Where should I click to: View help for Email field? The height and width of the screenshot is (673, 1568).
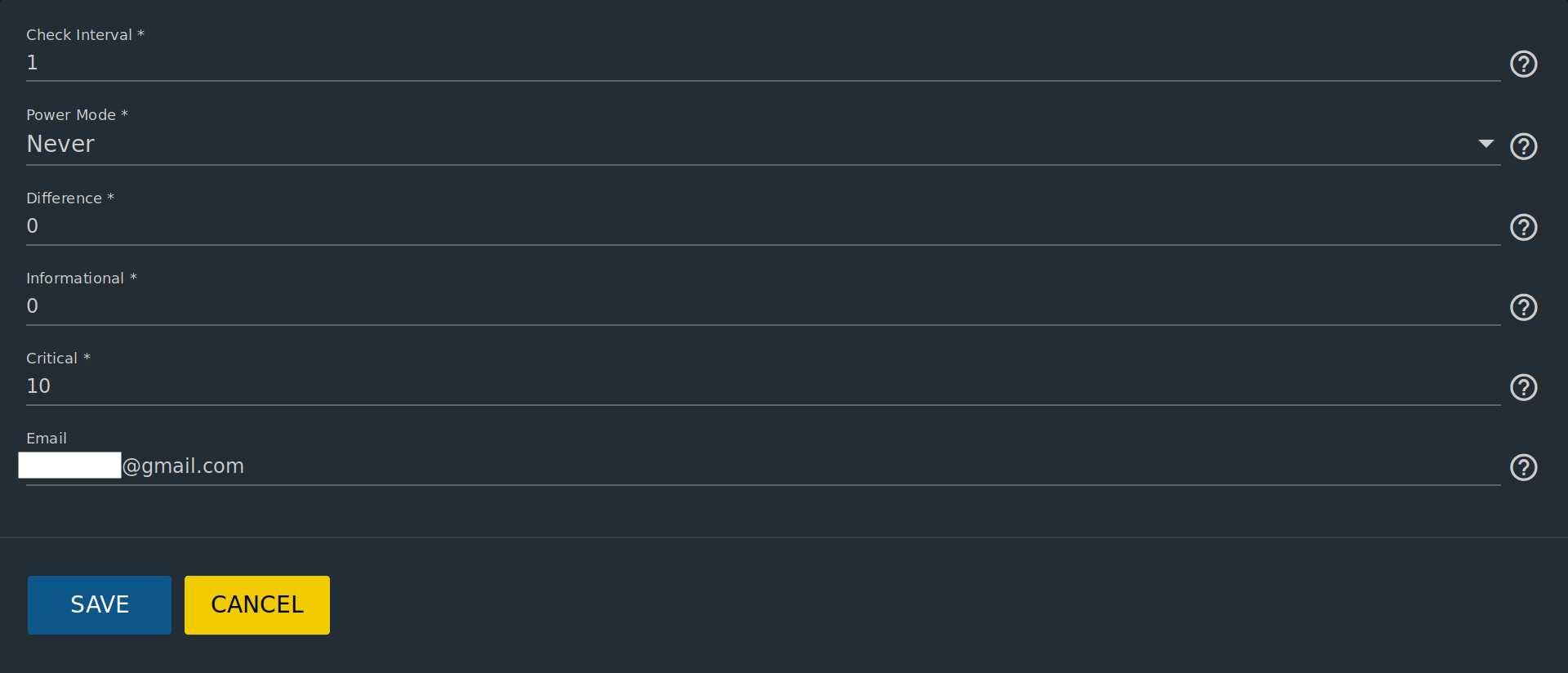tap(1523, 467)
